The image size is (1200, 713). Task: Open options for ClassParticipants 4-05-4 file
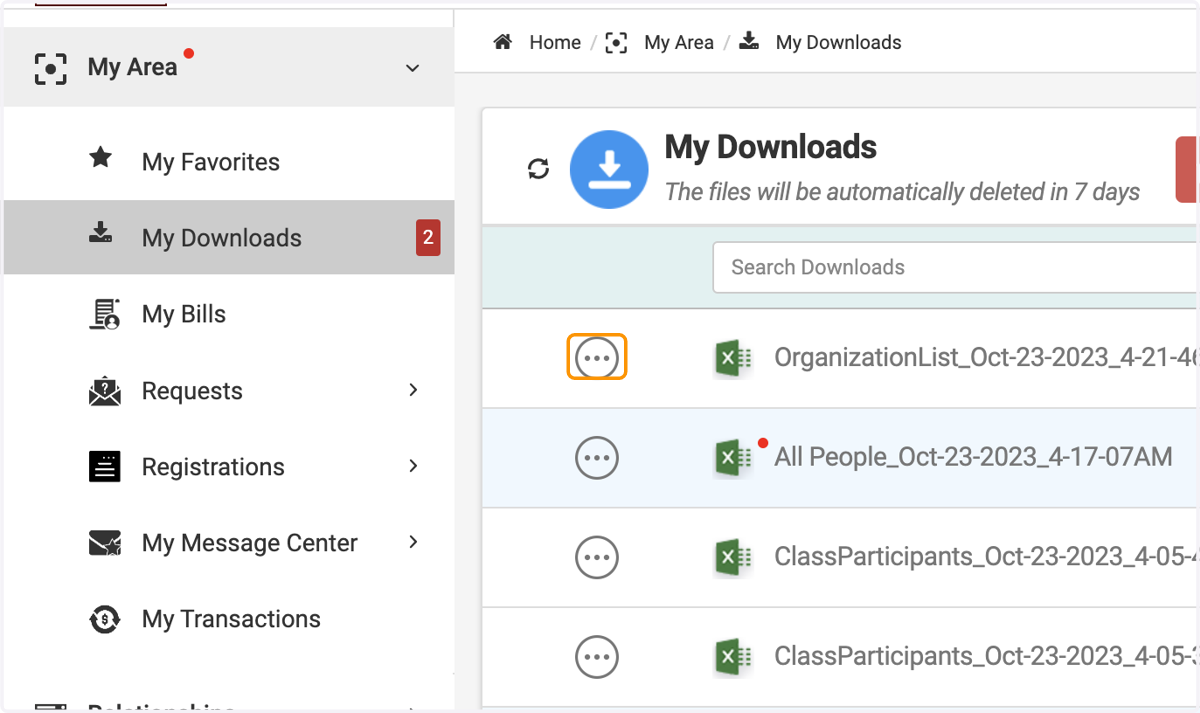pos(597,557)
